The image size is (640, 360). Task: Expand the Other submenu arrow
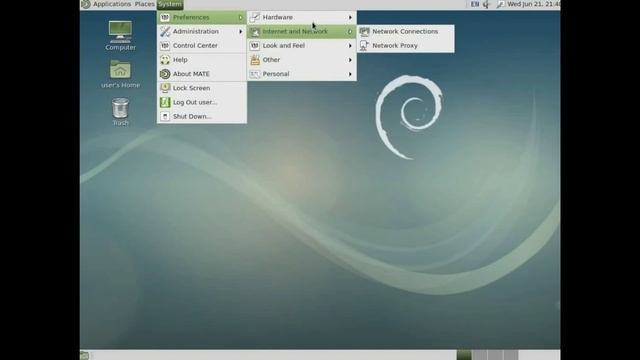350,60
